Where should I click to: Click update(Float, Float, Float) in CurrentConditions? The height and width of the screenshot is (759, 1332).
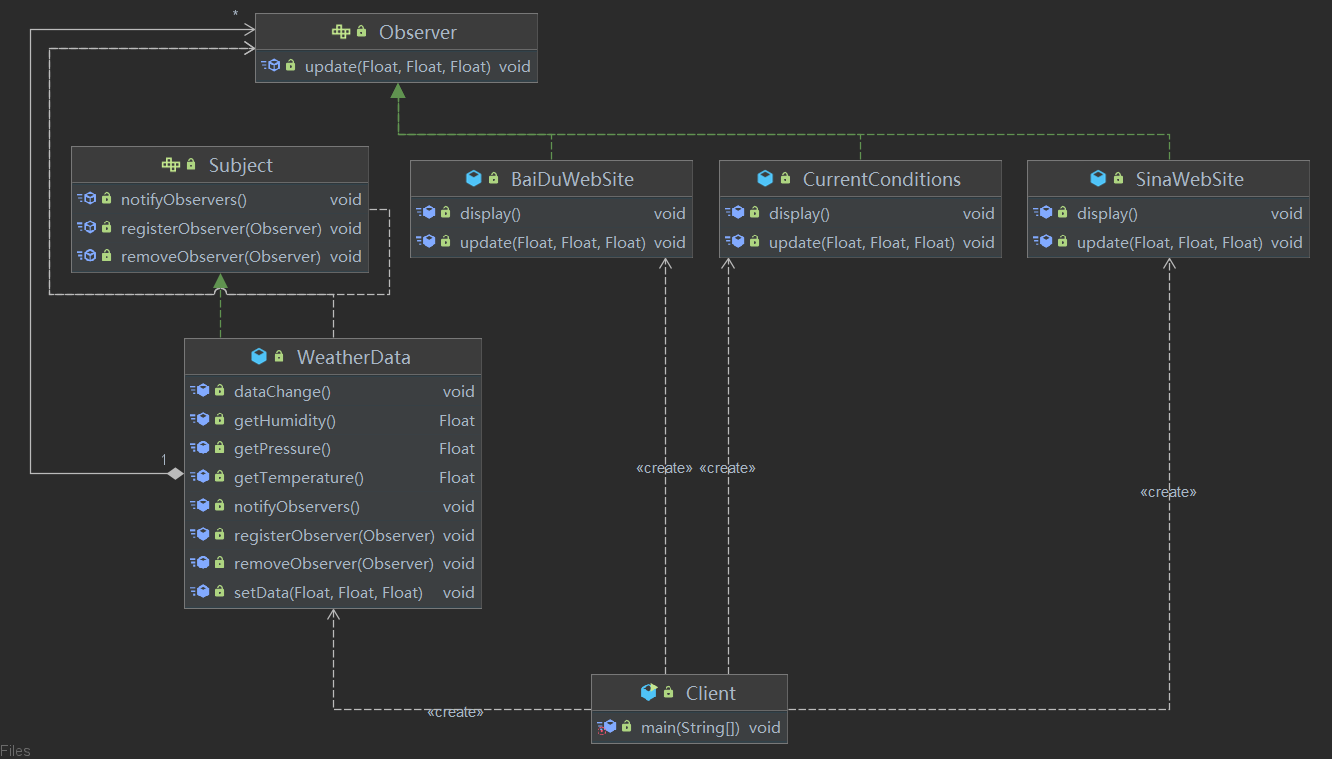click(862, 242)
